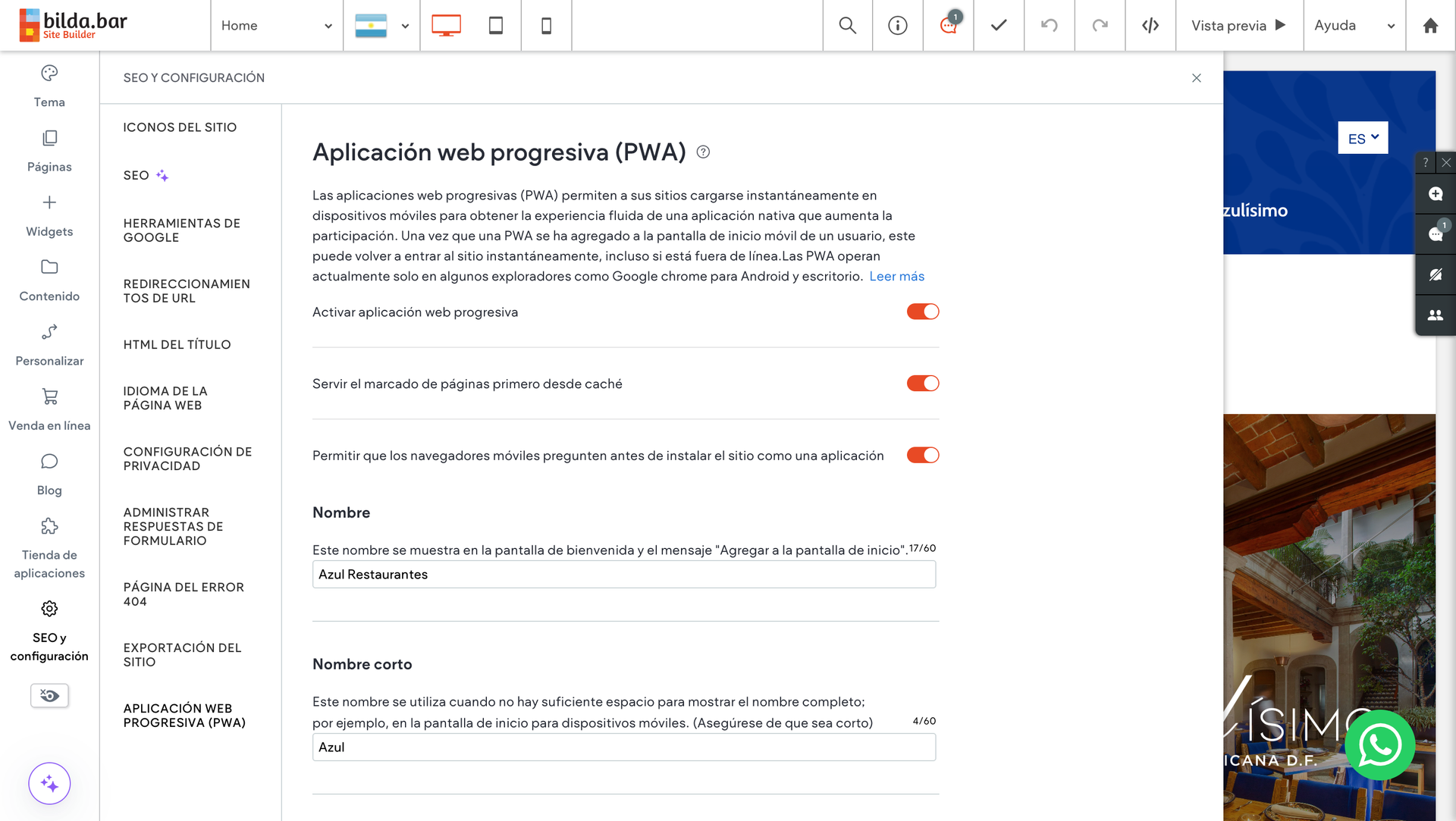
Task: Select the SEO menu item
Action: 146,175
